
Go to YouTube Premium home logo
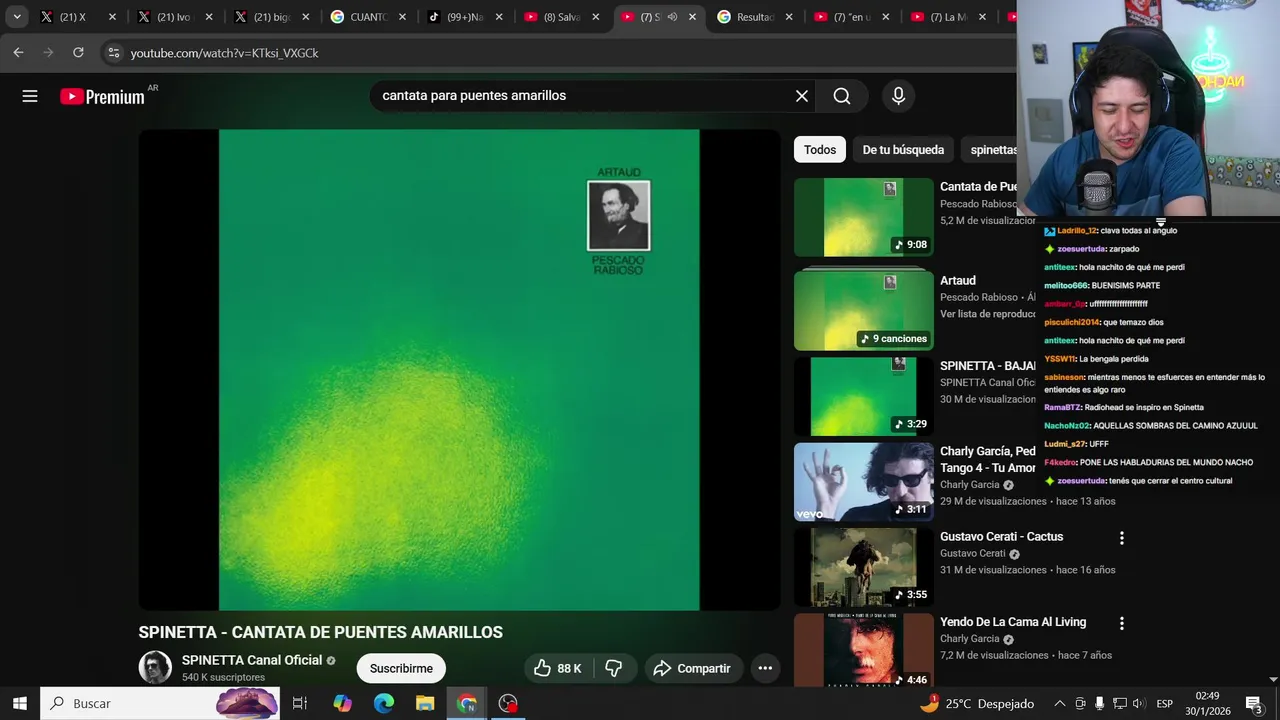click(102, 96)
